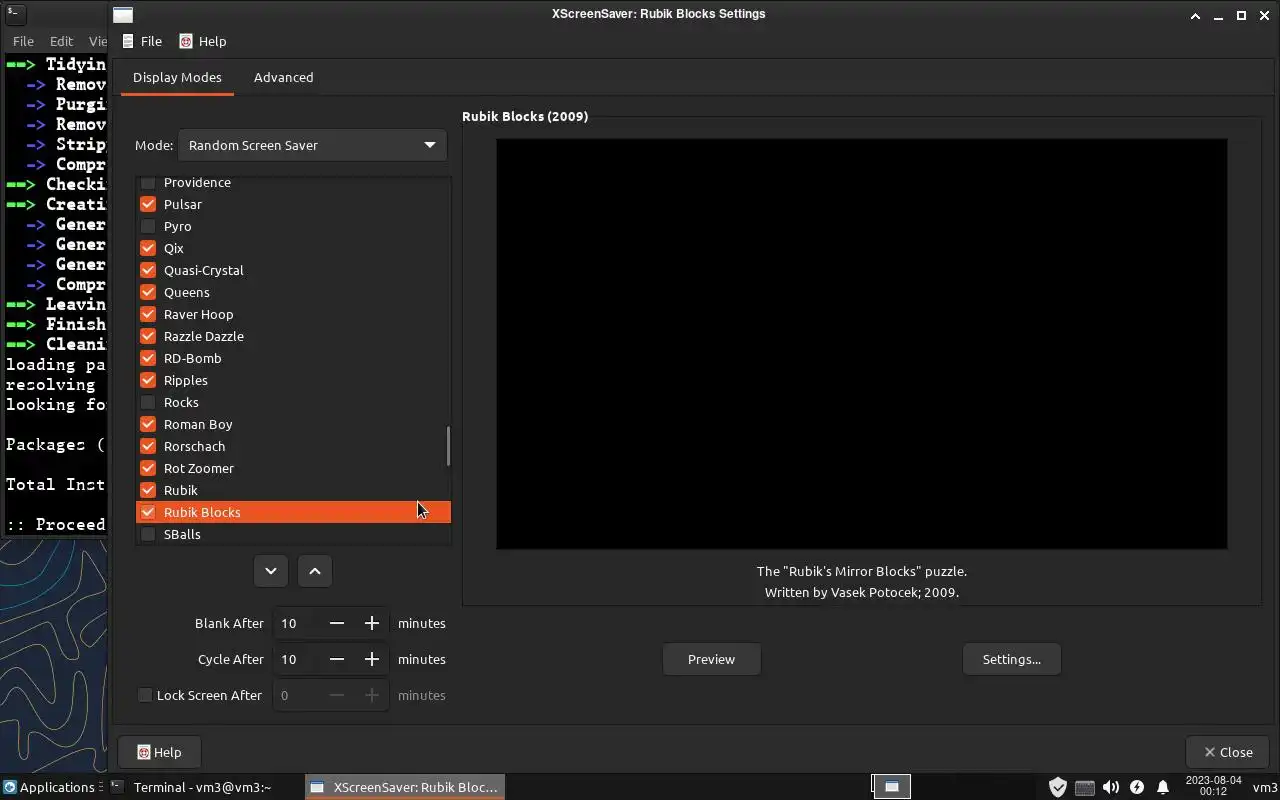Open the Settings... button

1011,659
